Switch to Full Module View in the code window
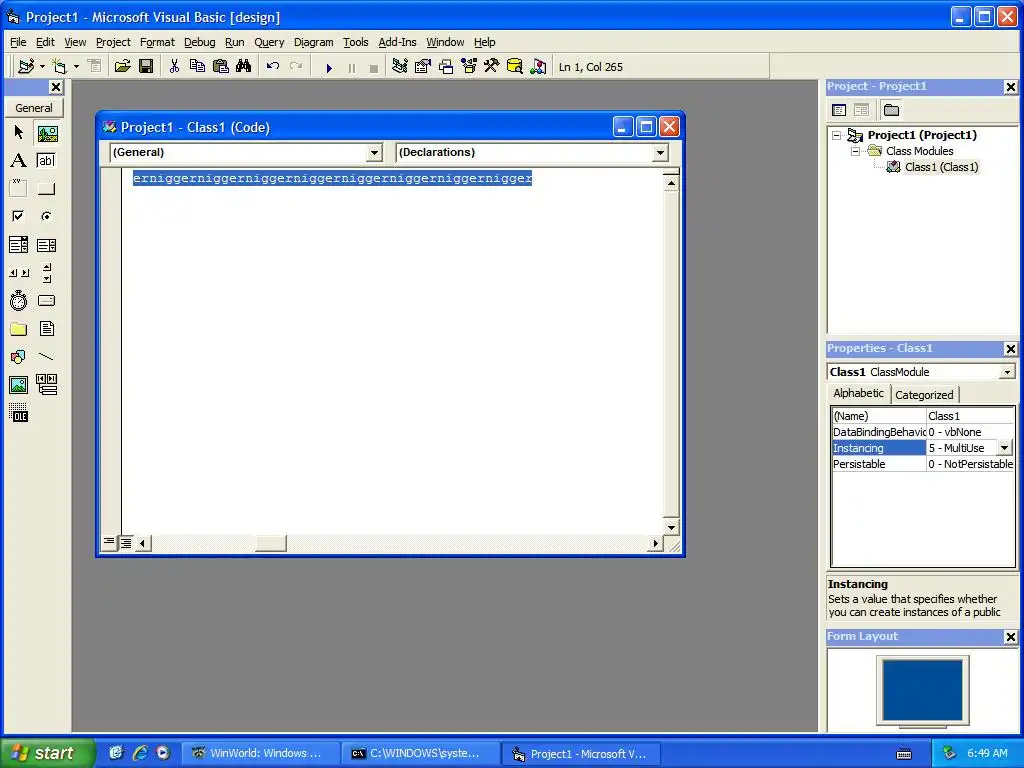The height and width of the screenshot is (768, 1024). tap(125, 542)
